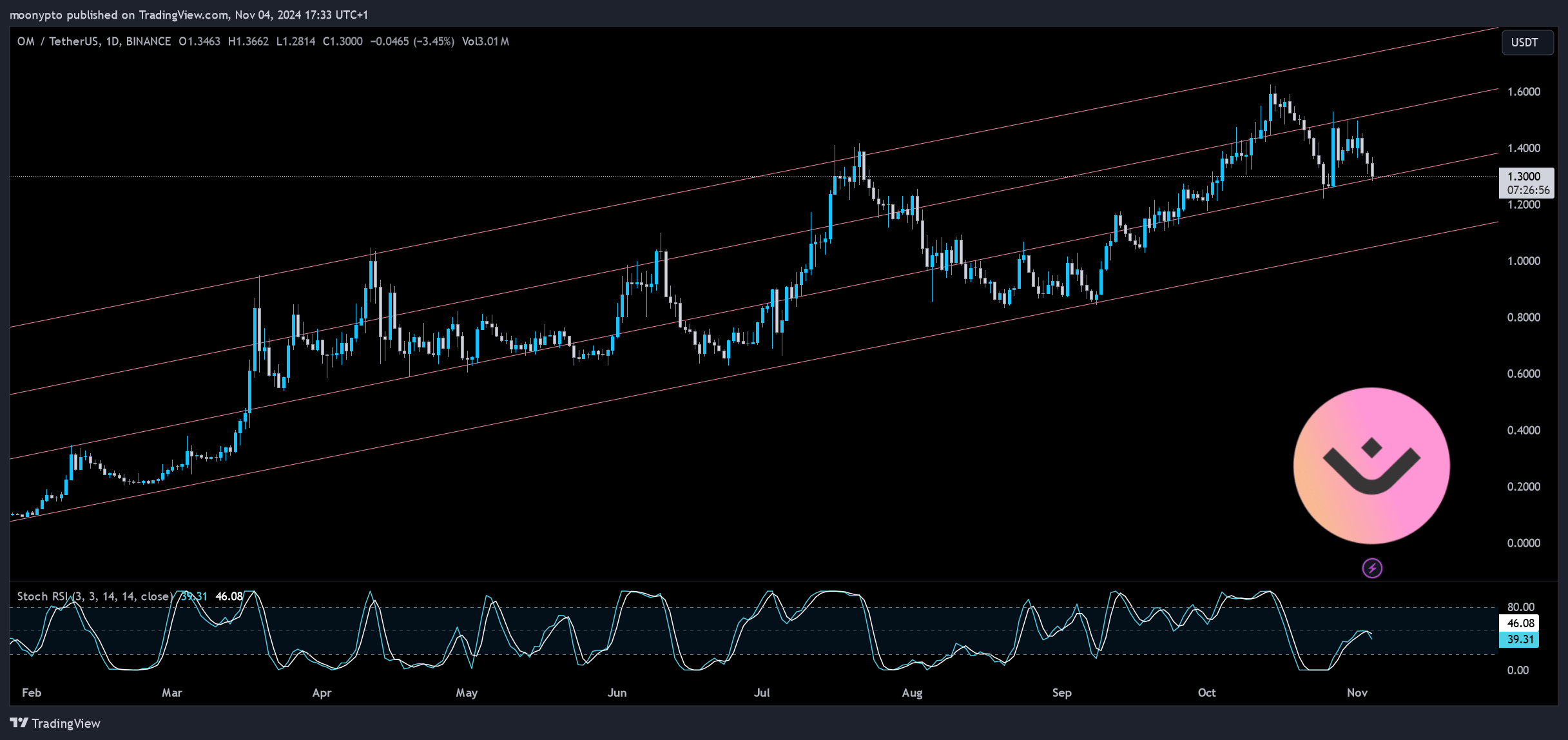Click the moonypto published header text

[x=188, y=14]
